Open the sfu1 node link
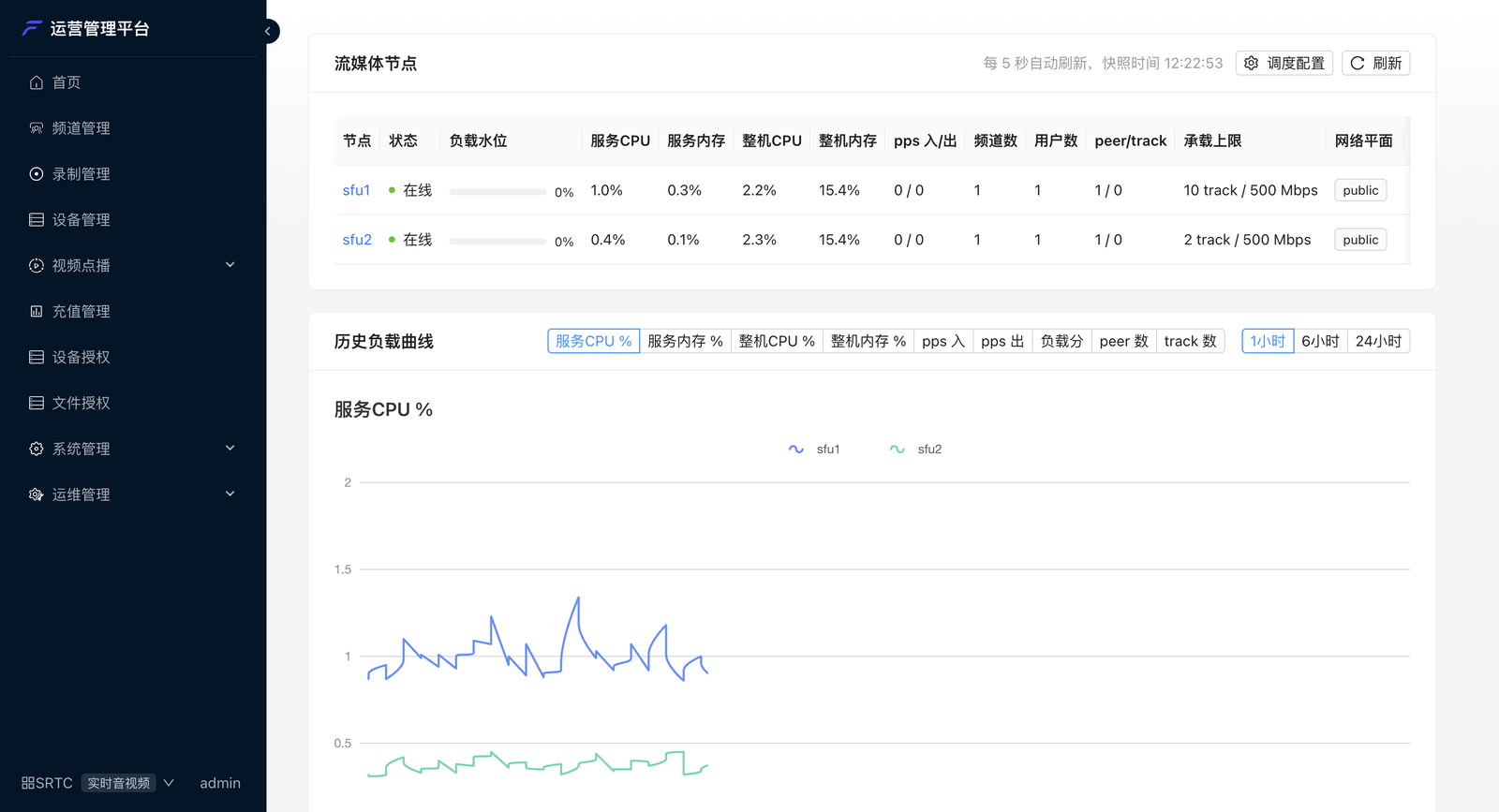The height and width of the screenshot is (812, 1499). coord(356,190)
